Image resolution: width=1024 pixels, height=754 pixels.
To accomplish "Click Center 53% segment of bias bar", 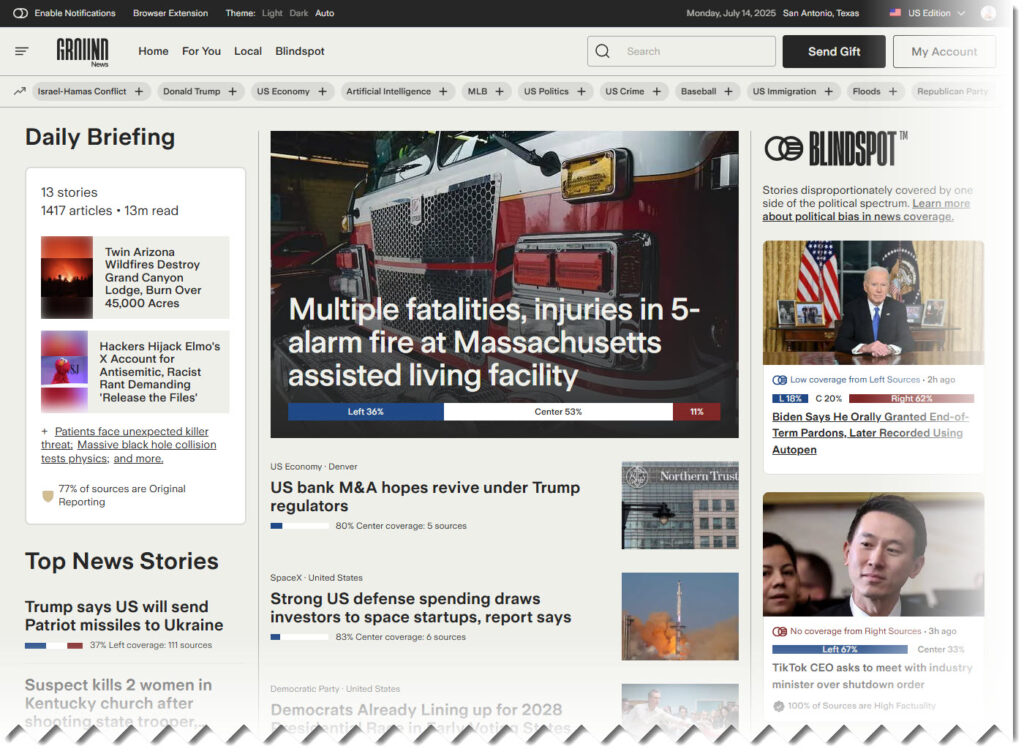I will tap(558, 412).
